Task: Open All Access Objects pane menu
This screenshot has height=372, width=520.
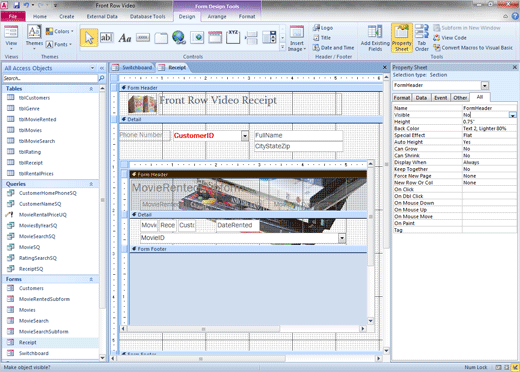Action: pyautogui.click(x=92, y=68)
